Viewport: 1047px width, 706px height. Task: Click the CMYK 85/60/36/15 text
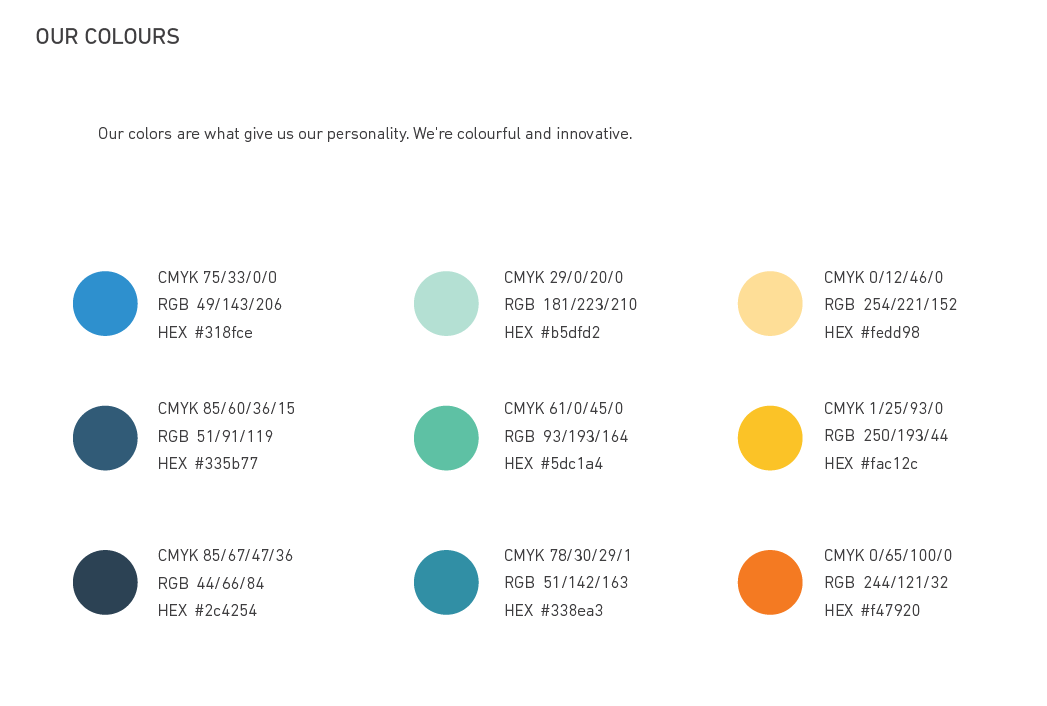(226, 408)
